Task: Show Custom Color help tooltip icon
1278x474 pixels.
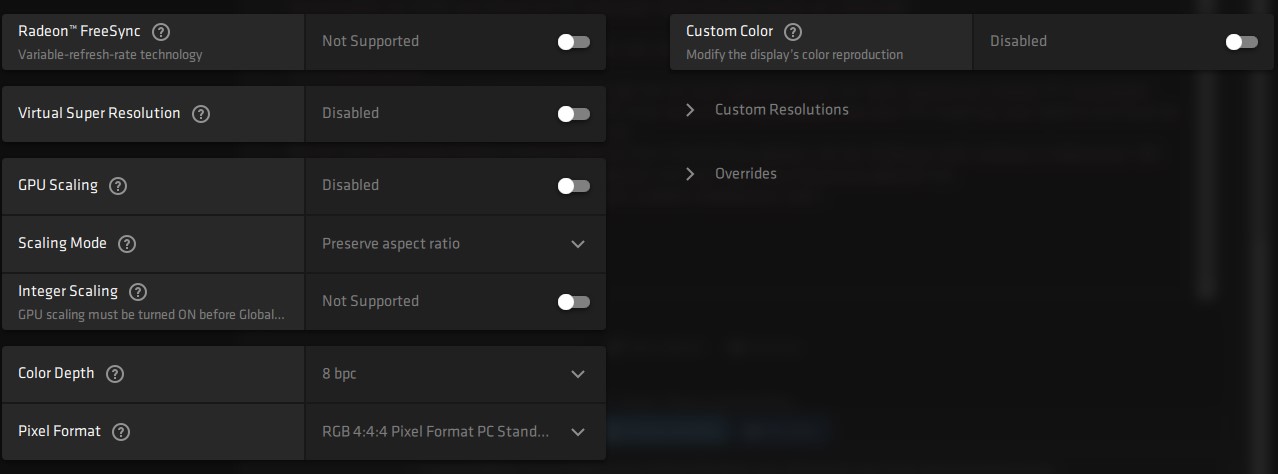Action: coord(793,32)
